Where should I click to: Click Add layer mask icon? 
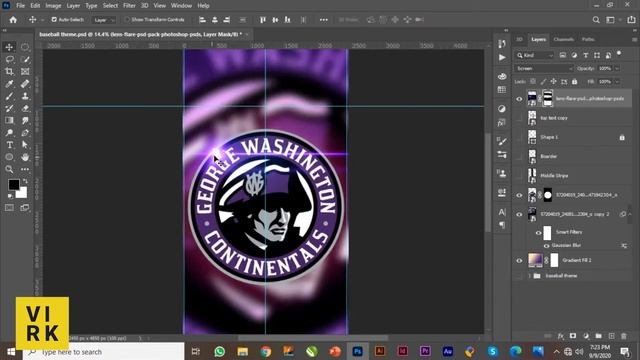(x=573, y=336)
